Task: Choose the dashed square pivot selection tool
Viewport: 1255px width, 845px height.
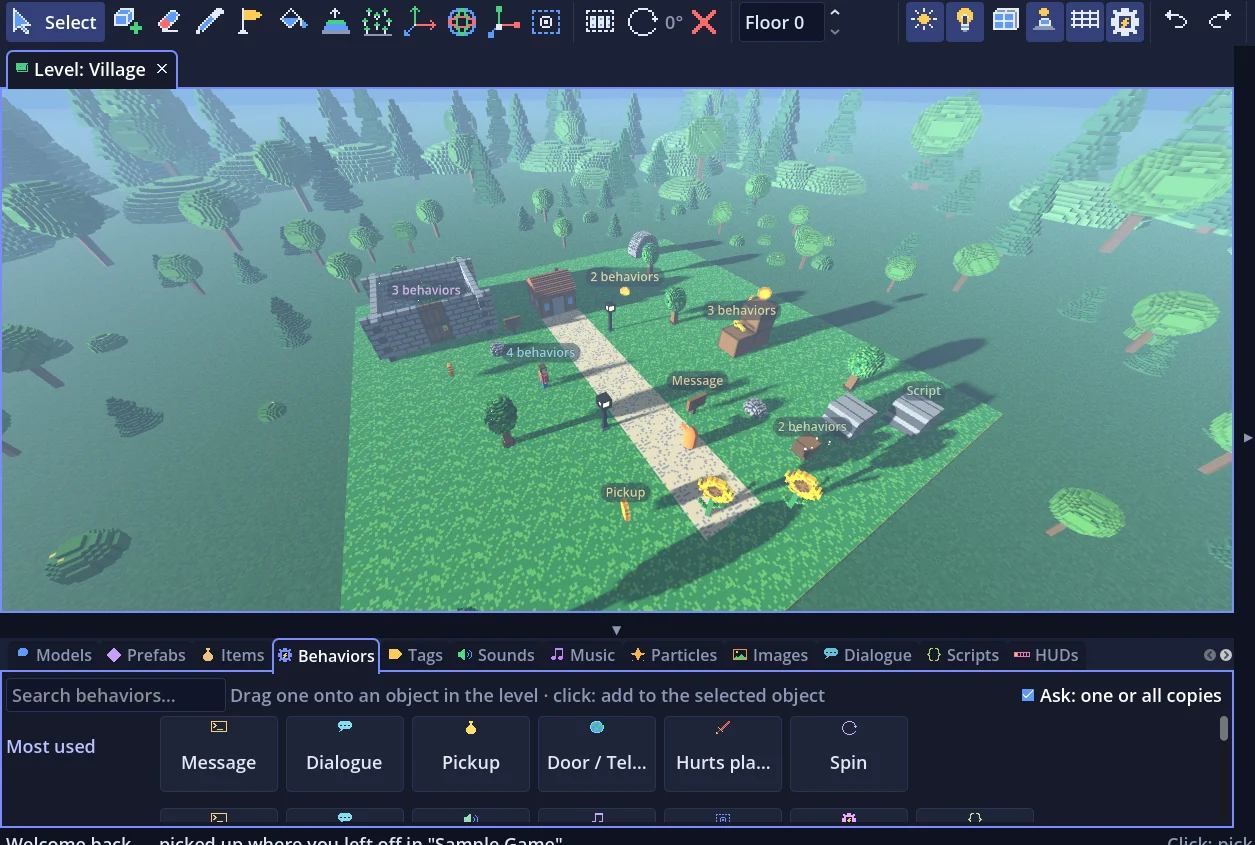Action: click(x=546, y=22)
